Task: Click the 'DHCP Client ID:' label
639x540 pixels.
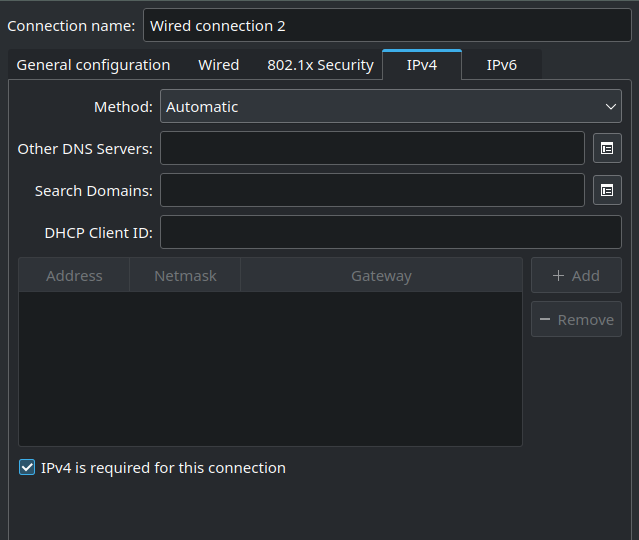Action: (99, 233)
